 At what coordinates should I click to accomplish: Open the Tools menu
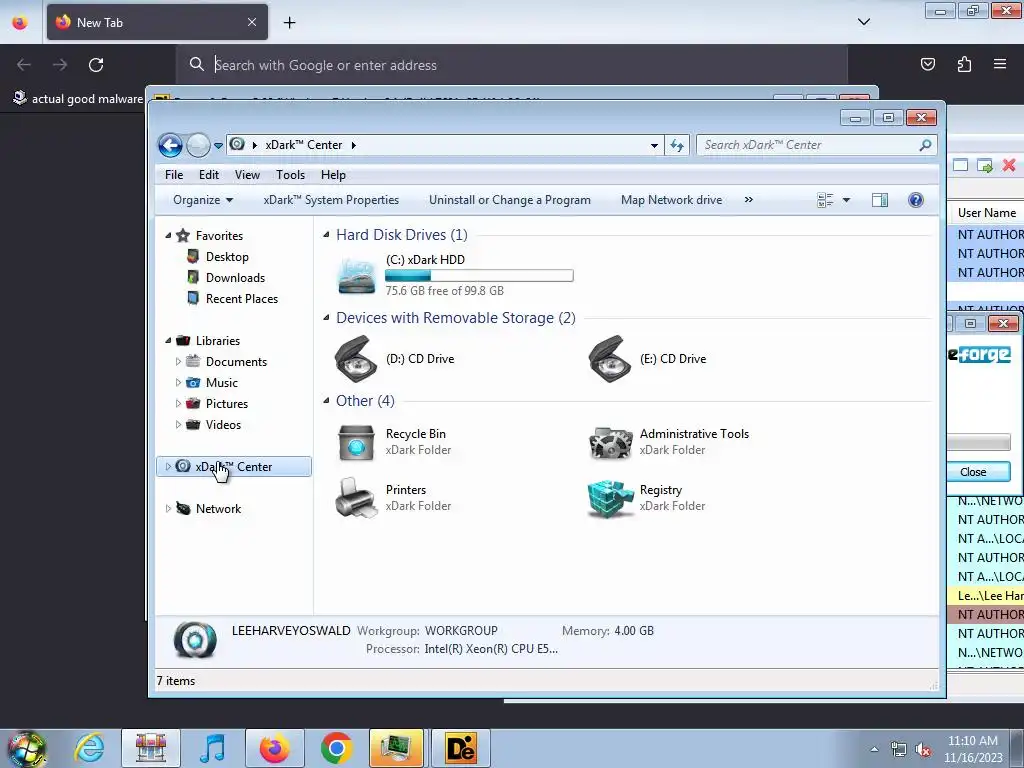[290, 175]
